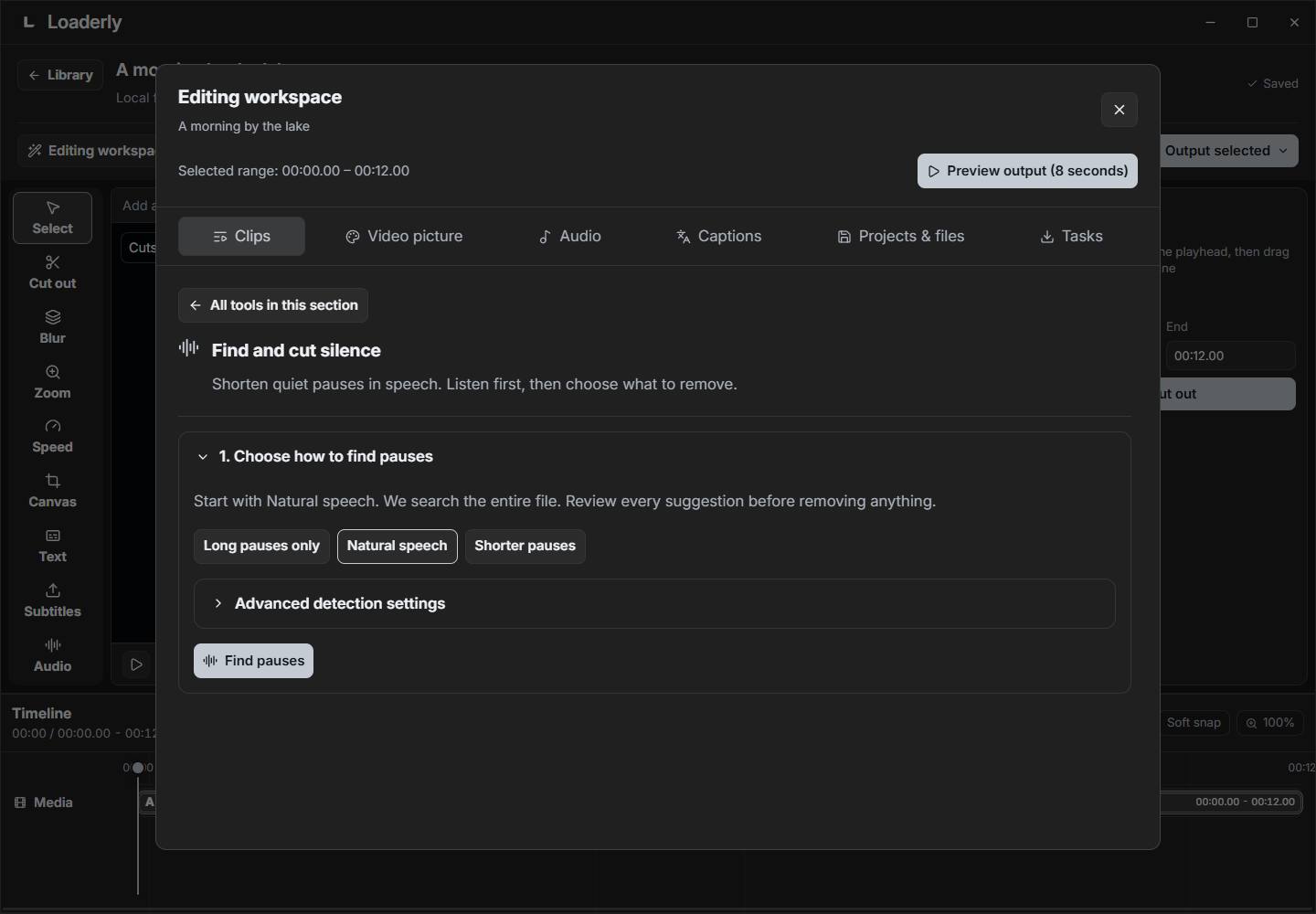The height and width of the screenshot is (914, 1316).
Task: Return to the Library
Action: [x=60, y=75]
